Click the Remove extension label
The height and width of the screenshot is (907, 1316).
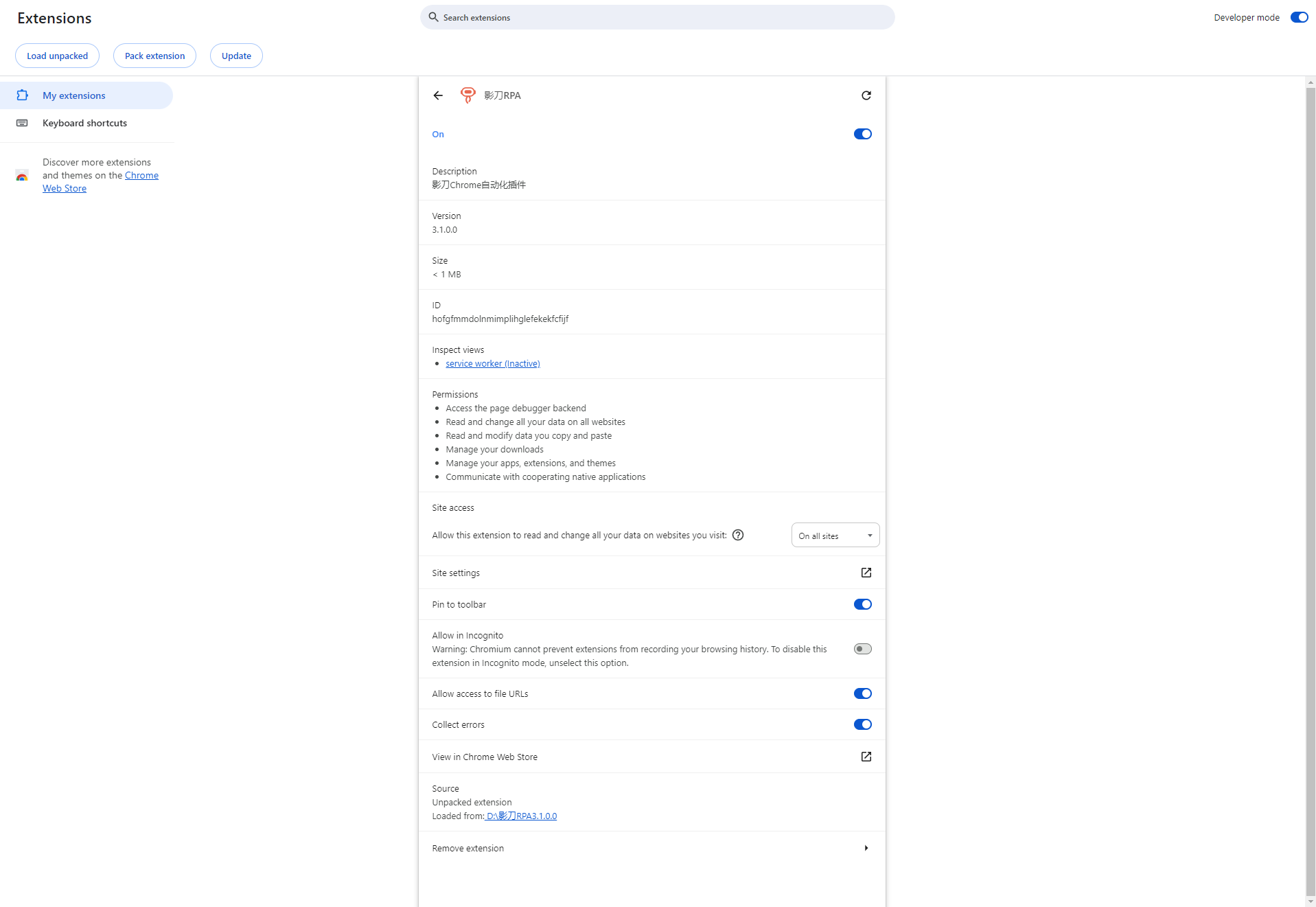pyautogui.click(x=467, y=848)
